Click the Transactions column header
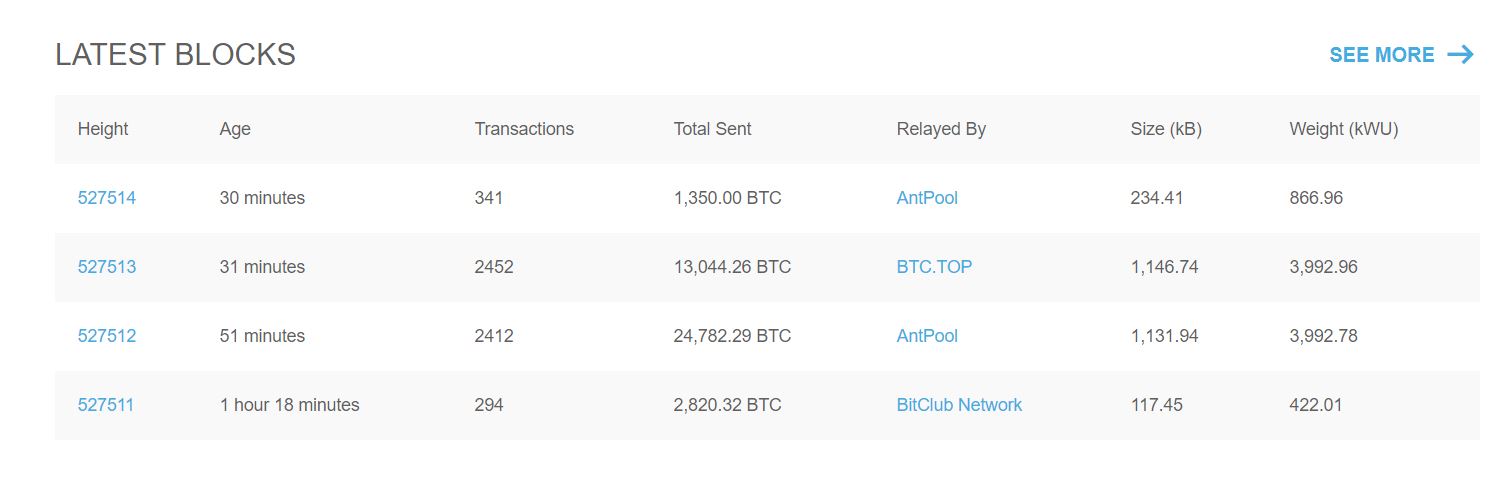1493x486 pixels. click(524, 129)
